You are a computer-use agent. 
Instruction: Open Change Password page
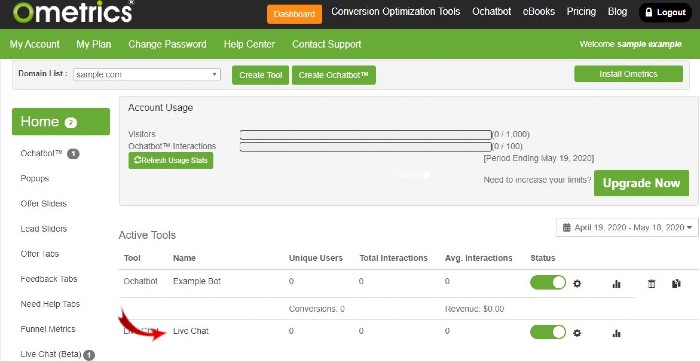167,44
